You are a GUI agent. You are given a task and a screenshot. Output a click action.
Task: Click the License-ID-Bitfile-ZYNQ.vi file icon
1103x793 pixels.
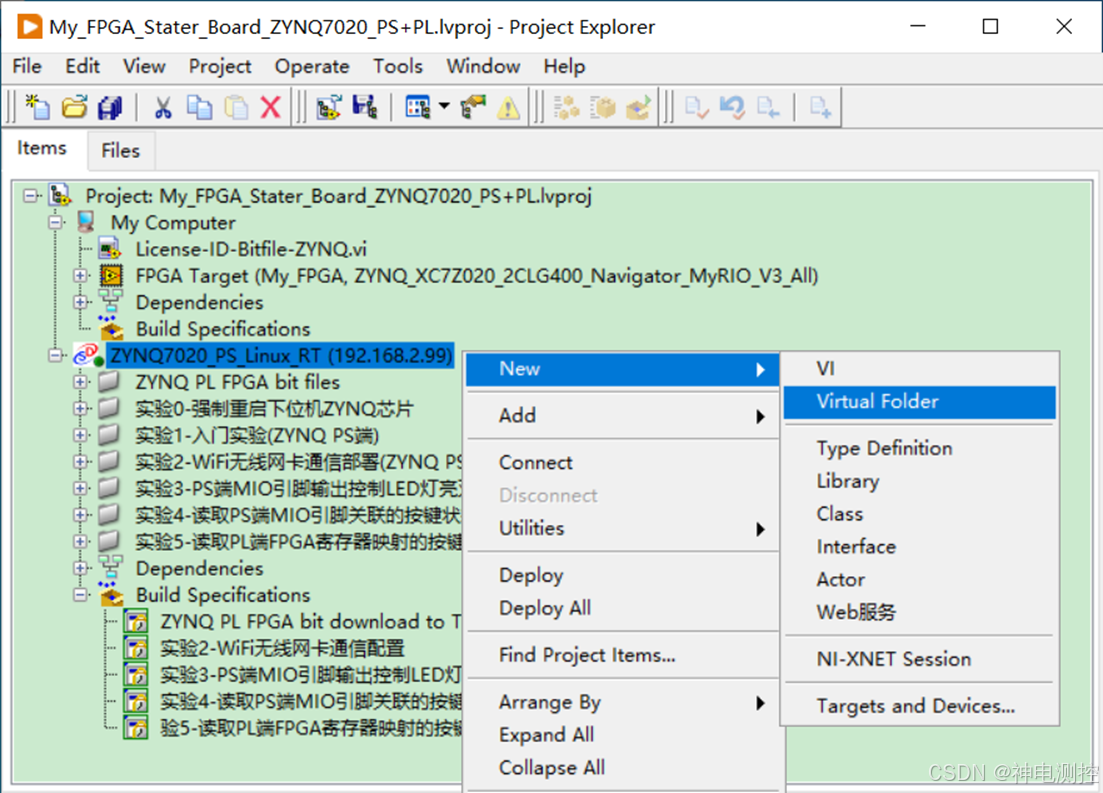110,249
